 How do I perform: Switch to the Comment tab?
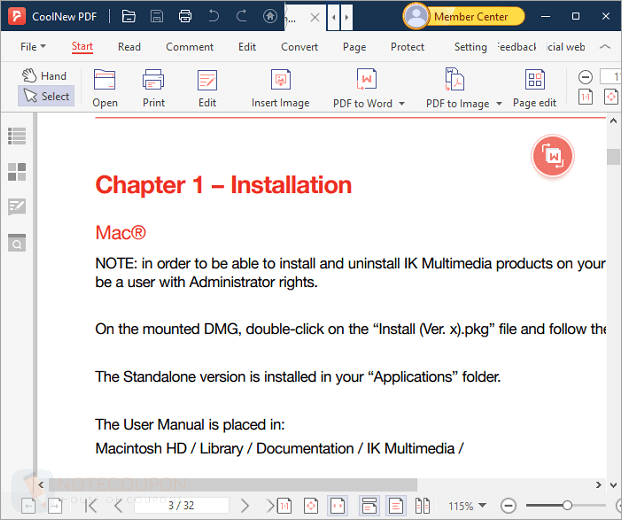click(x=190, y=47)
